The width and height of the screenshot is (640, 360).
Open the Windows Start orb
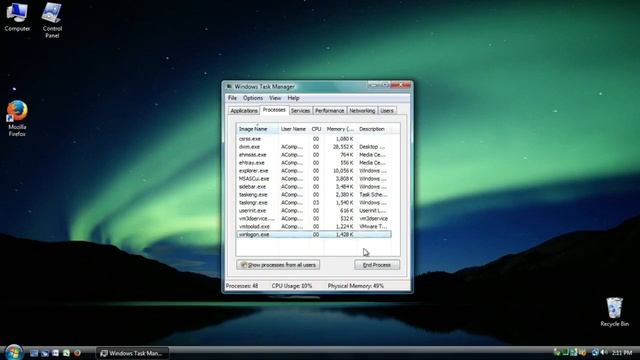pyautogui.click(x=13, y=352)
